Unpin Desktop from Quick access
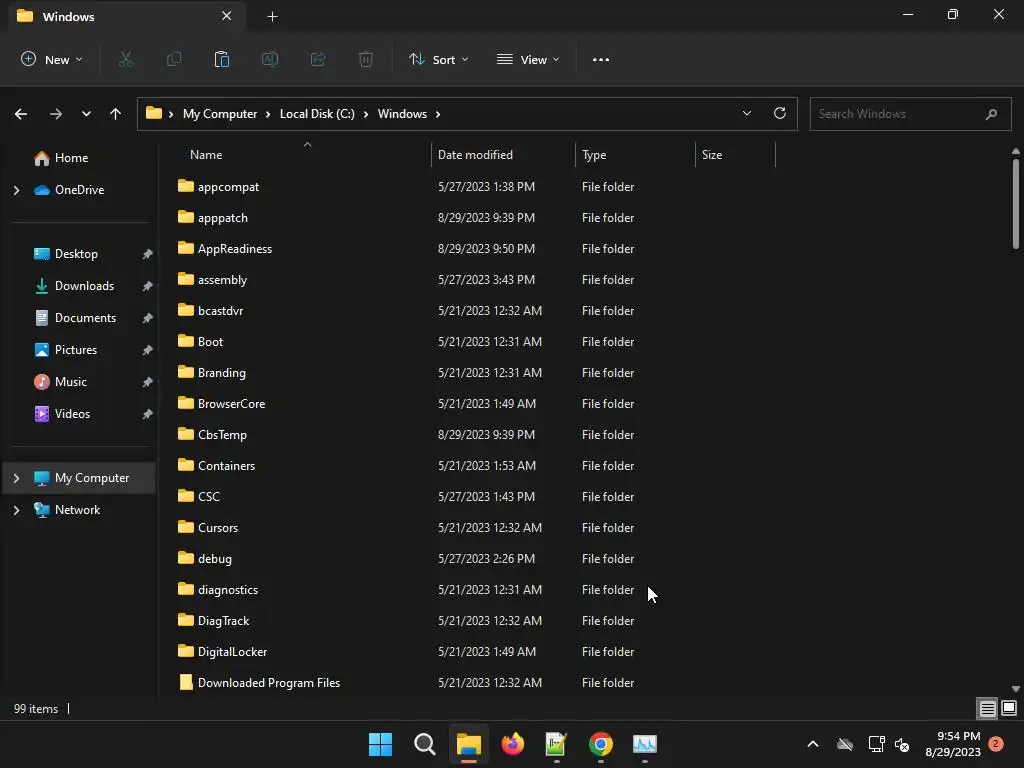The height and width of the screenshot is (768, 1024). [x=148, y=254]
